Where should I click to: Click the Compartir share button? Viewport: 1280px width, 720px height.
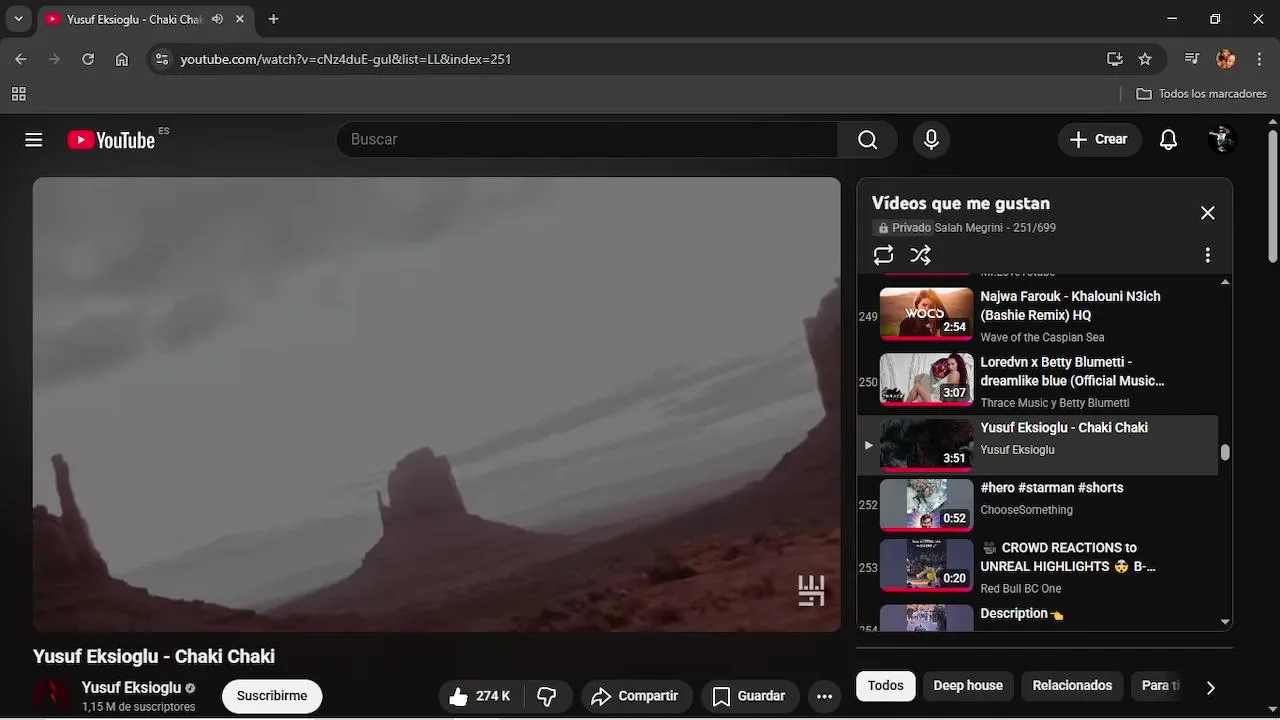(635, 696)
